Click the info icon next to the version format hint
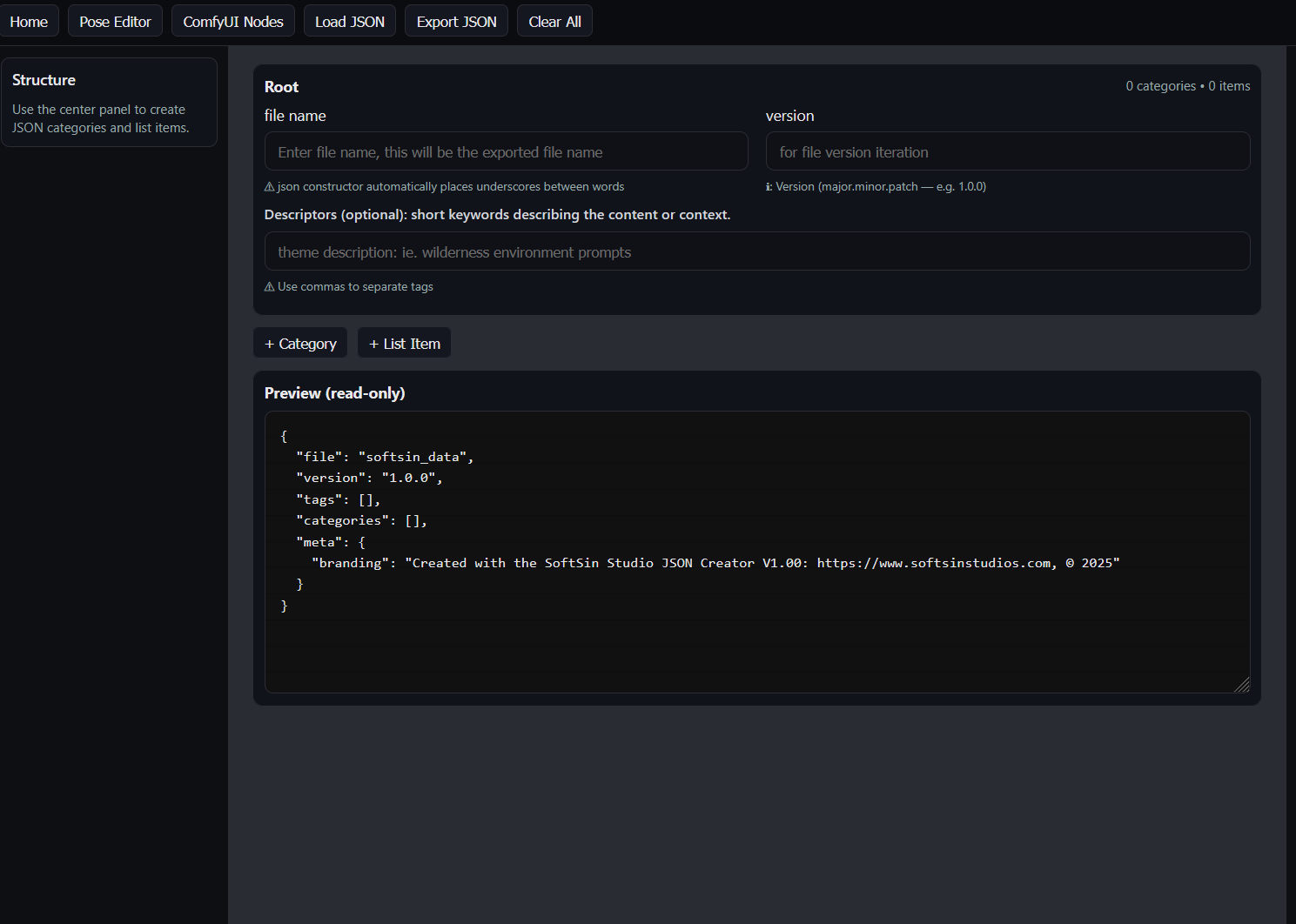This screenshot has height=924, width=1296. pyautogui.click(x=768, y=186)
